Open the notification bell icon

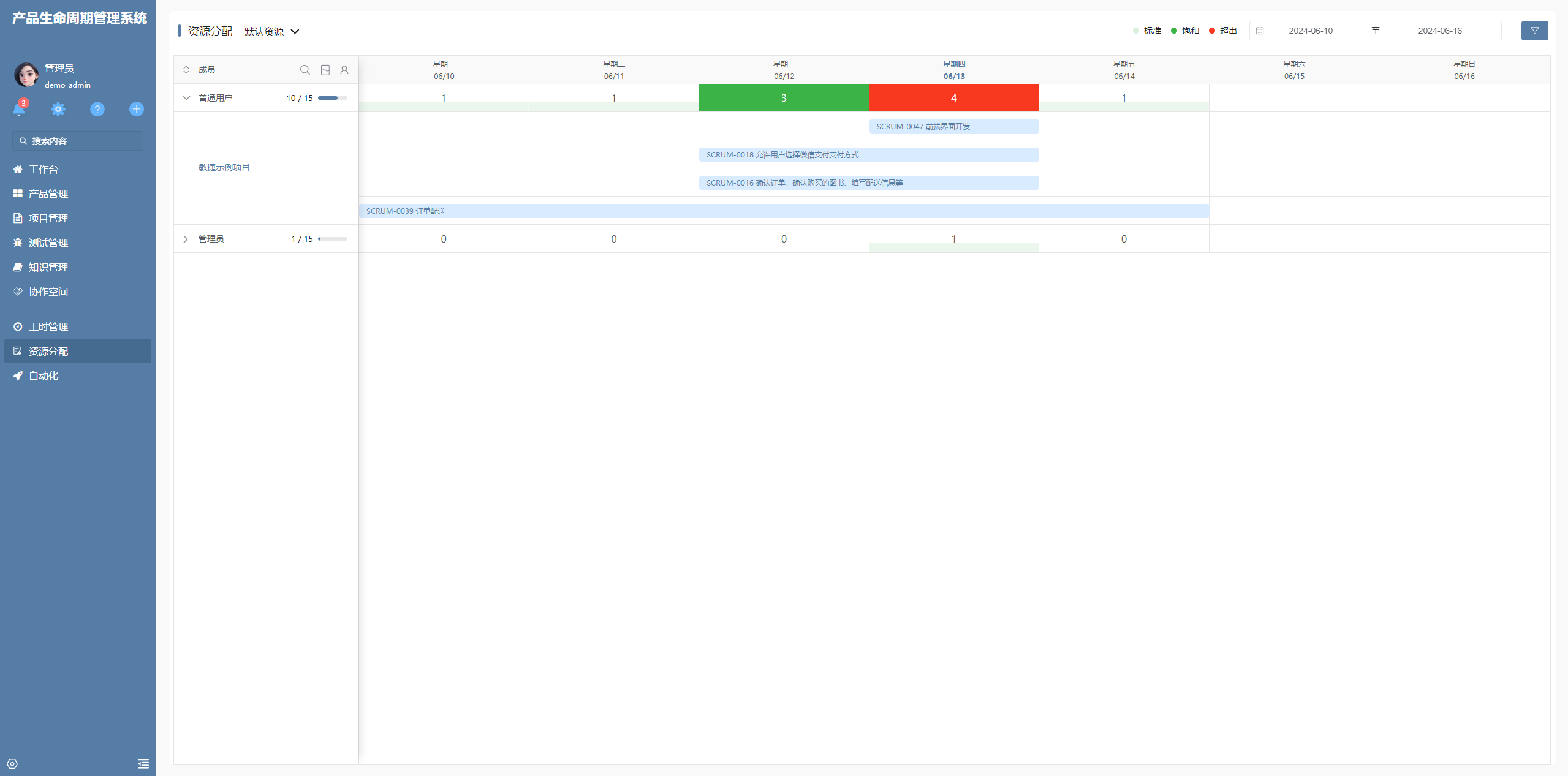(19, 109)
